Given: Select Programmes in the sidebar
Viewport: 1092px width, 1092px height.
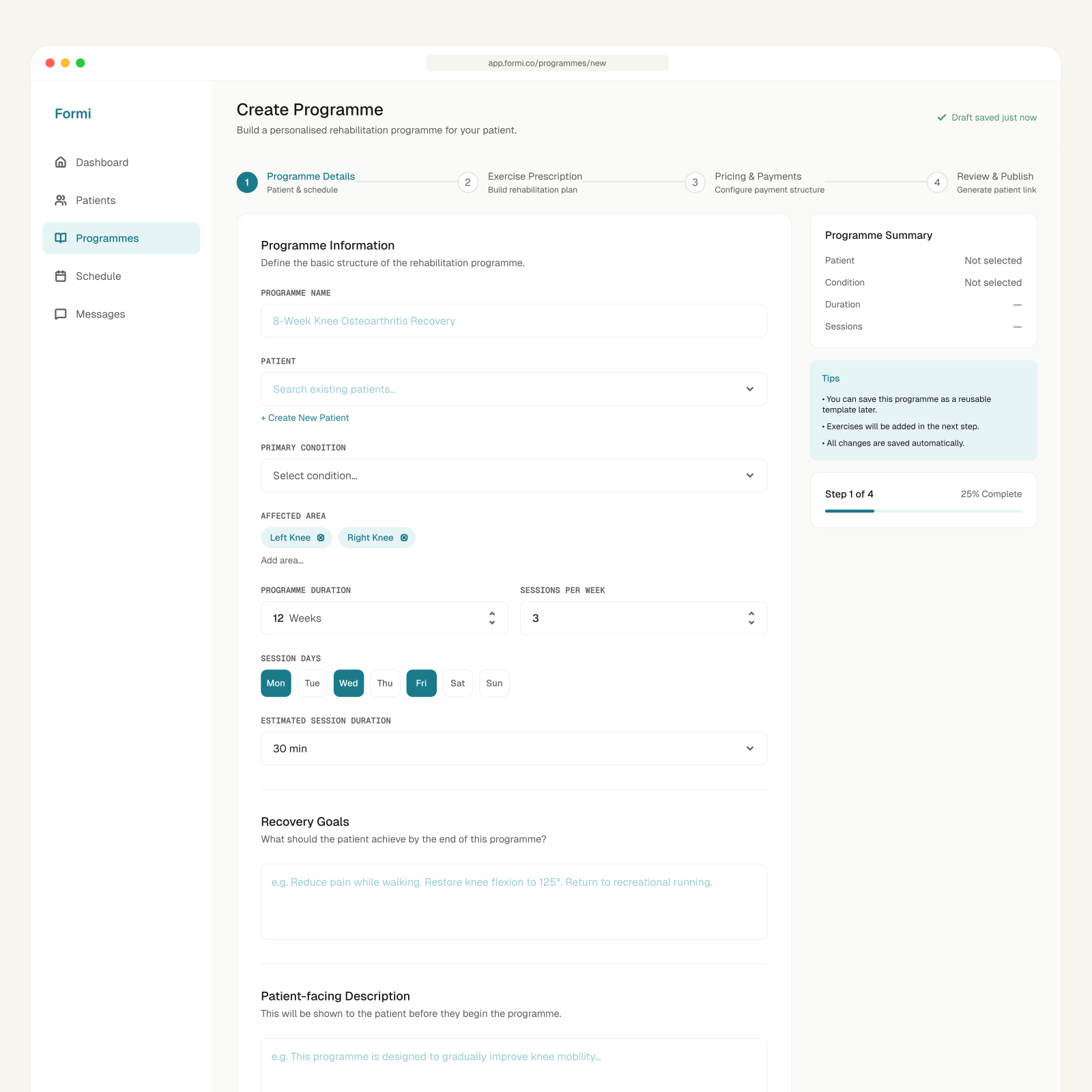Looking at the screenshot, I should click(121, 238).
